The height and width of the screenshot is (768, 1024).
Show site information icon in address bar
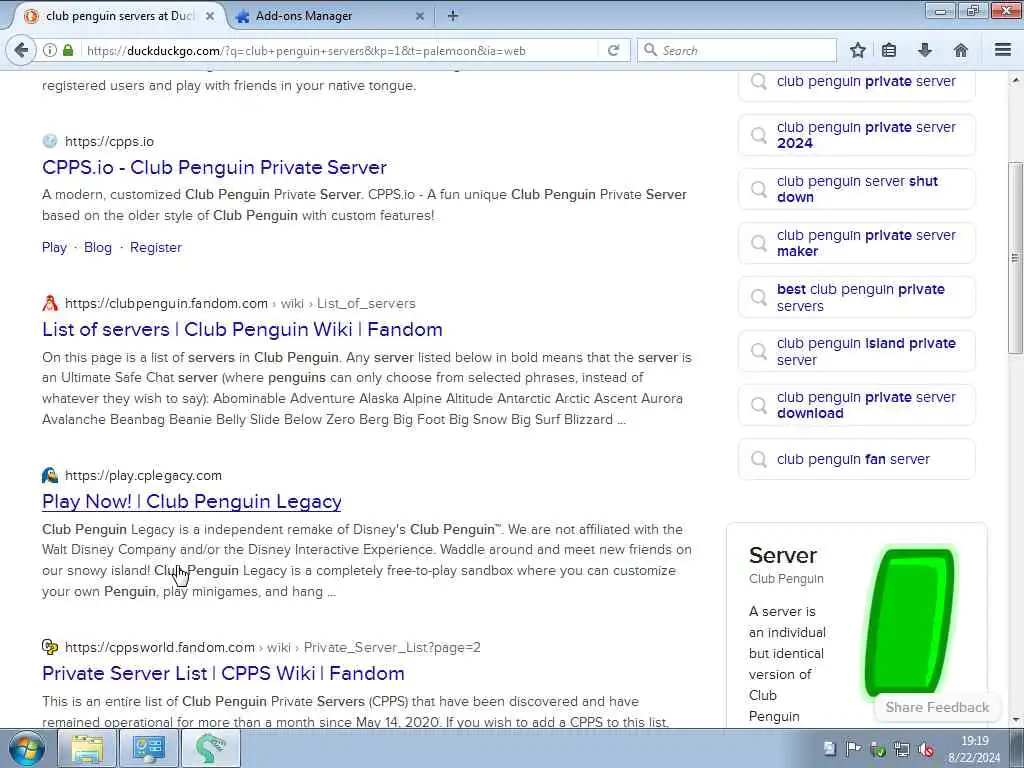point(50,50)
